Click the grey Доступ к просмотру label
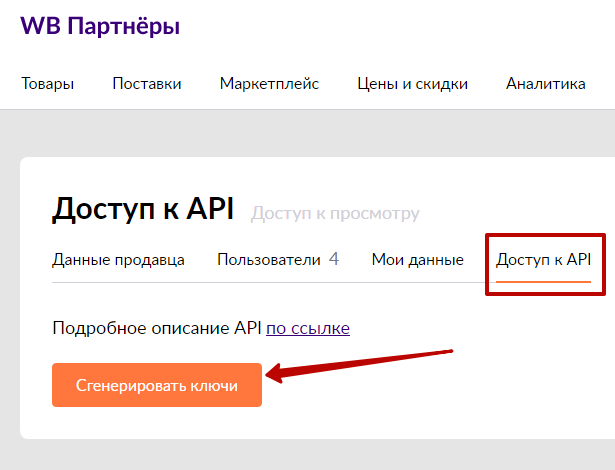The width and height of the screenshot is (615, 470). click(x=335, y=213)
